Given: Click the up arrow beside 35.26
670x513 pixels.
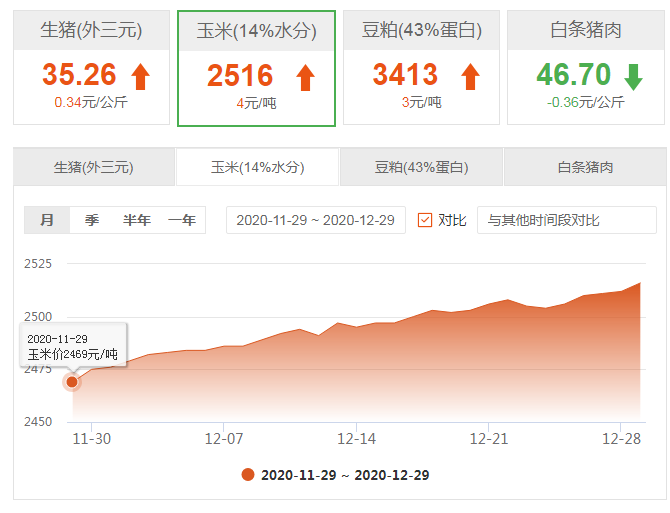Looking at the screenshot, I should [141, 76].
